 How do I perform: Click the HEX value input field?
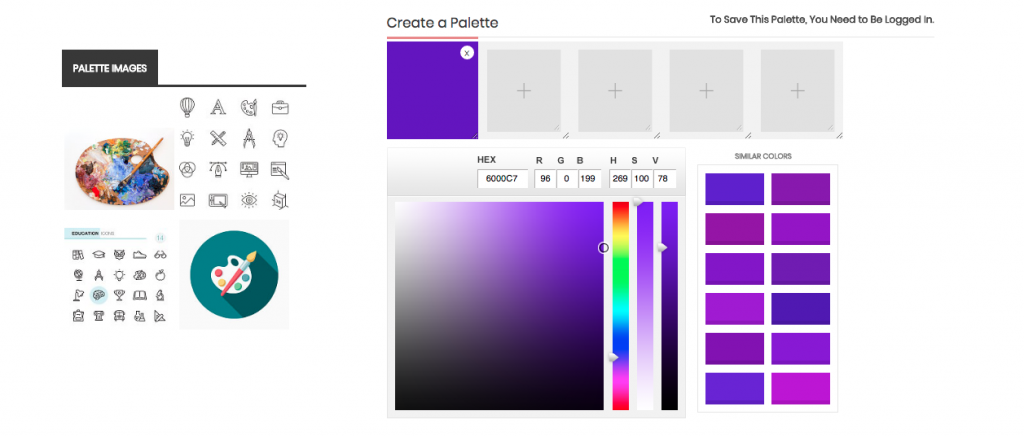pyautogui.click(x=502, y=179)
